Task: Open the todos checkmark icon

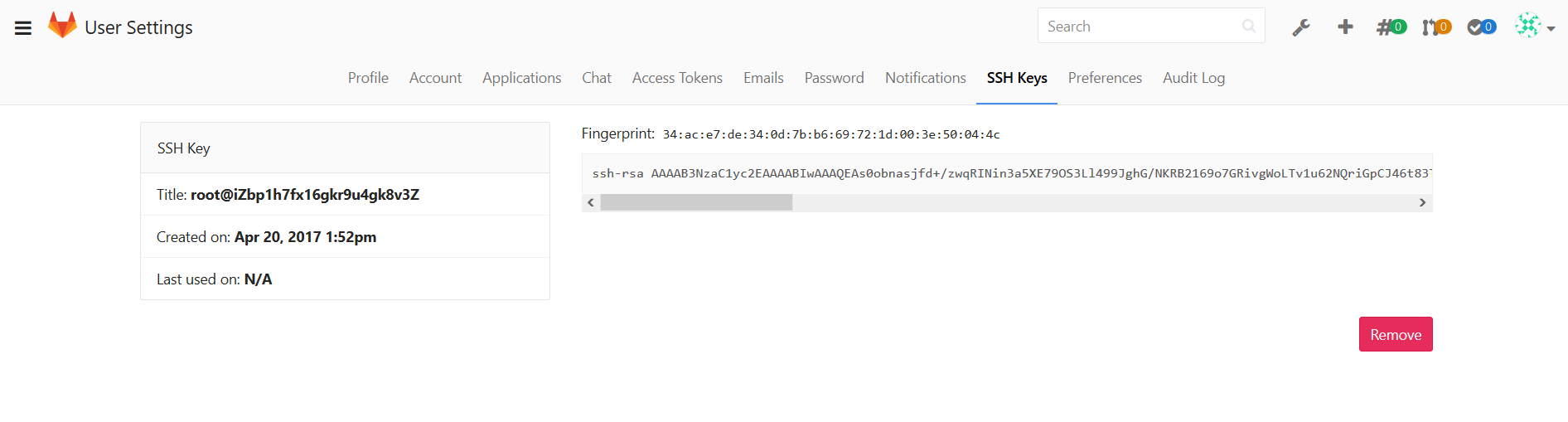Action: 1481,27
